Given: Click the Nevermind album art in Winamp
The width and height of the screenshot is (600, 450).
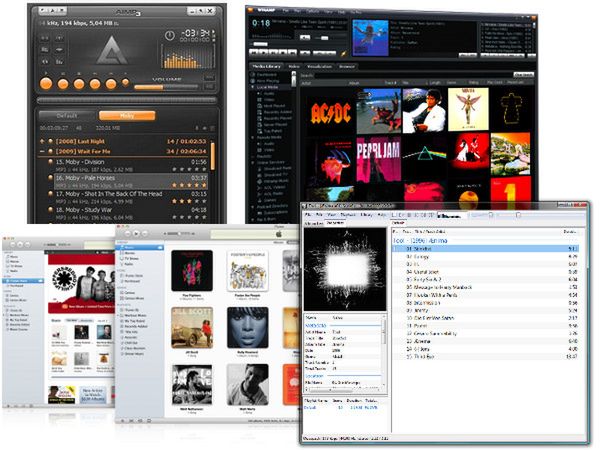Looking at the screenshot, I should 370,38.
